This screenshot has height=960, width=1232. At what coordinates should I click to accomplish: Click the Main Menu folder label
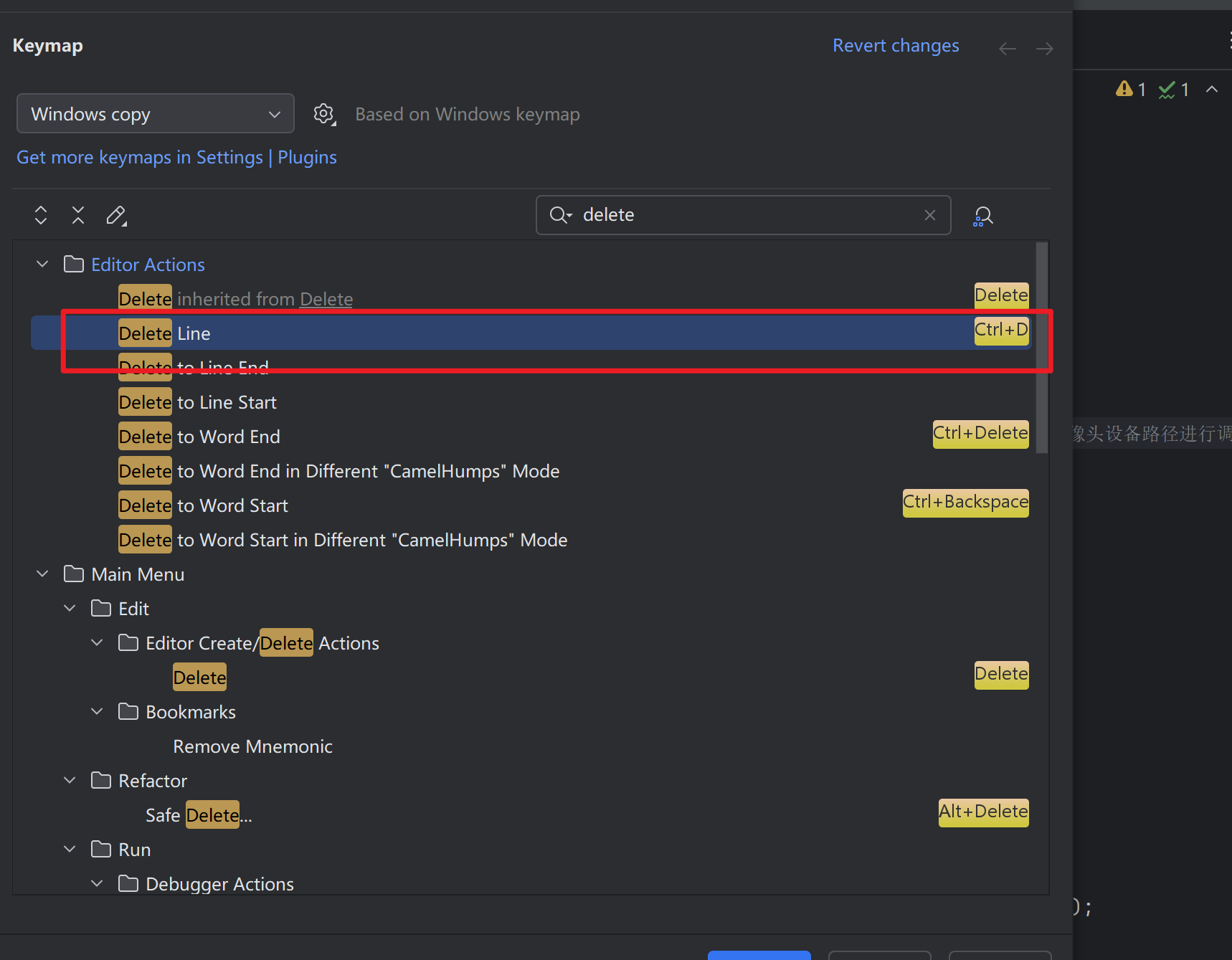click(138, 574)
